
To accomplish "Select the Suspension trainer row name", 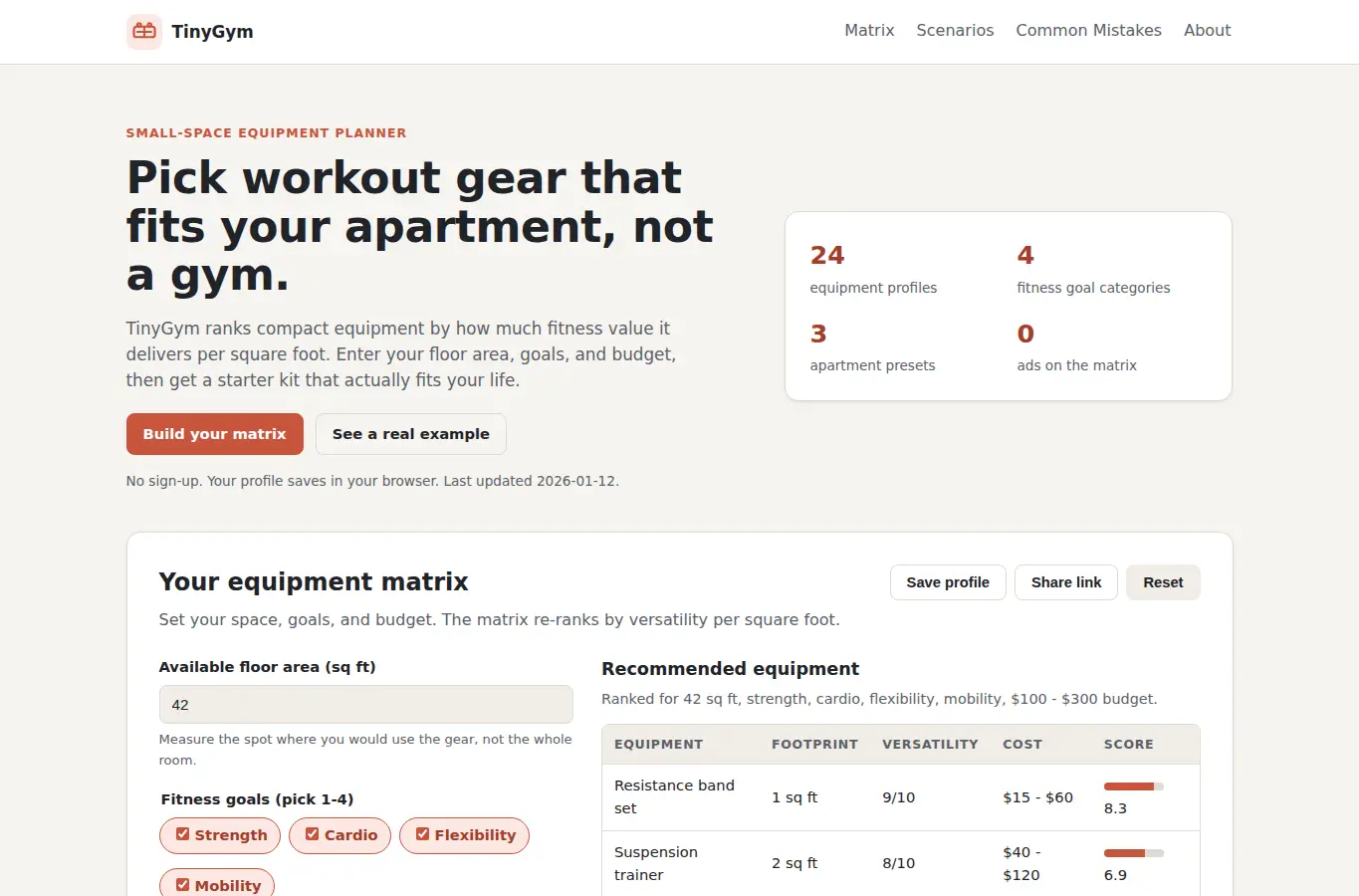I will coord(656,863).
